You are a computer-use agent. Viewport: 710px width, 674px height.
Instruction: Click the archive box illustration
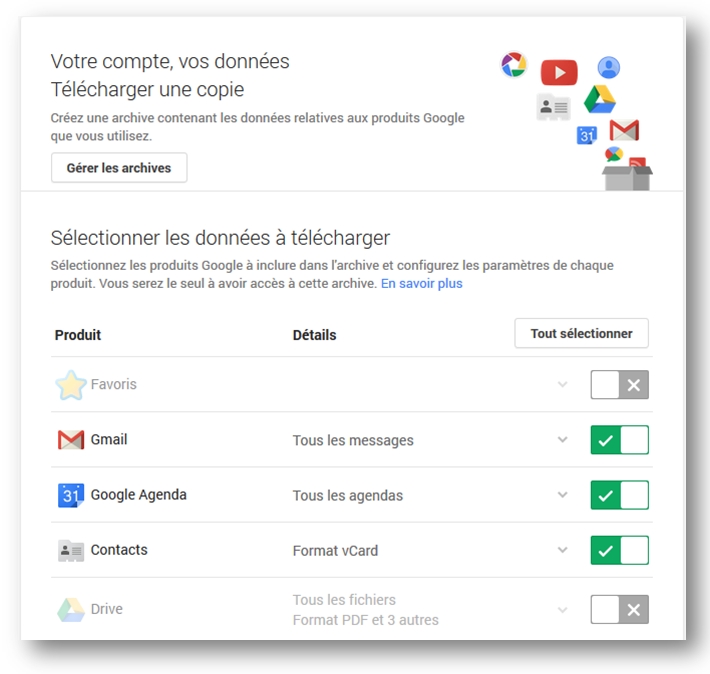(x=628, y=178)
